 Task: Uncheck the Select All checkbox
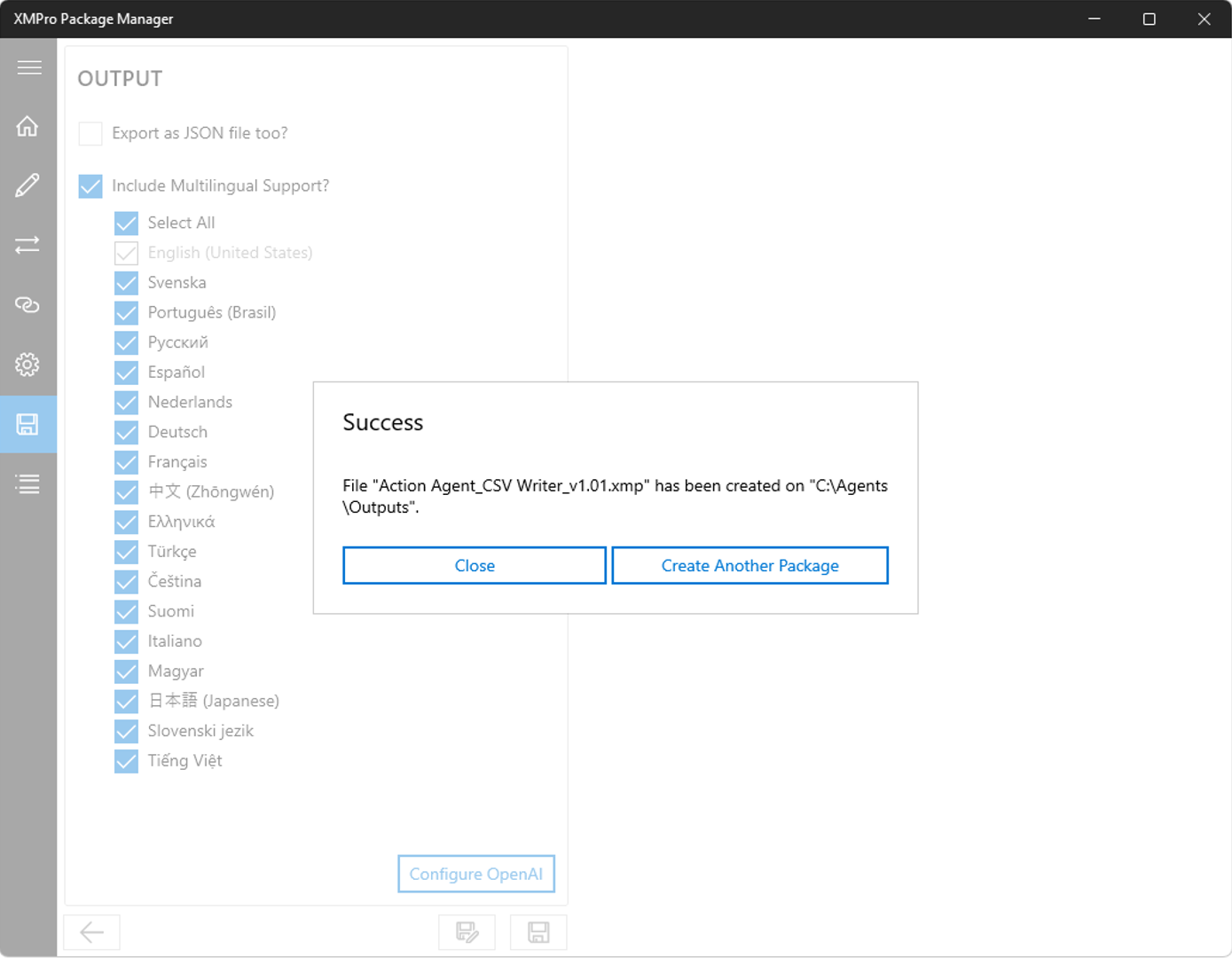(127, 224)
